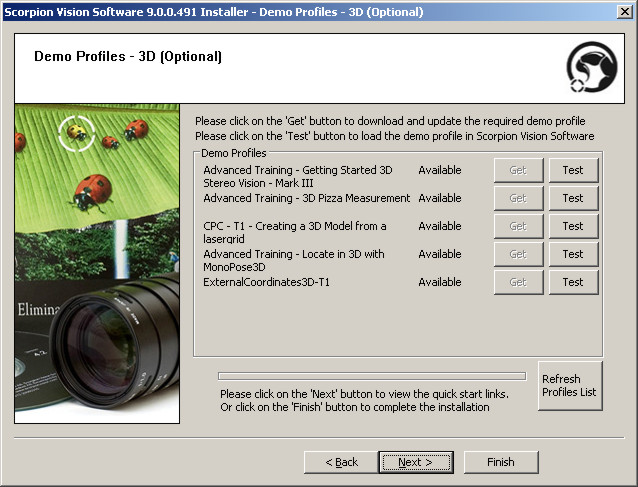Refresh the Profiles List

[x=569, y=386]
